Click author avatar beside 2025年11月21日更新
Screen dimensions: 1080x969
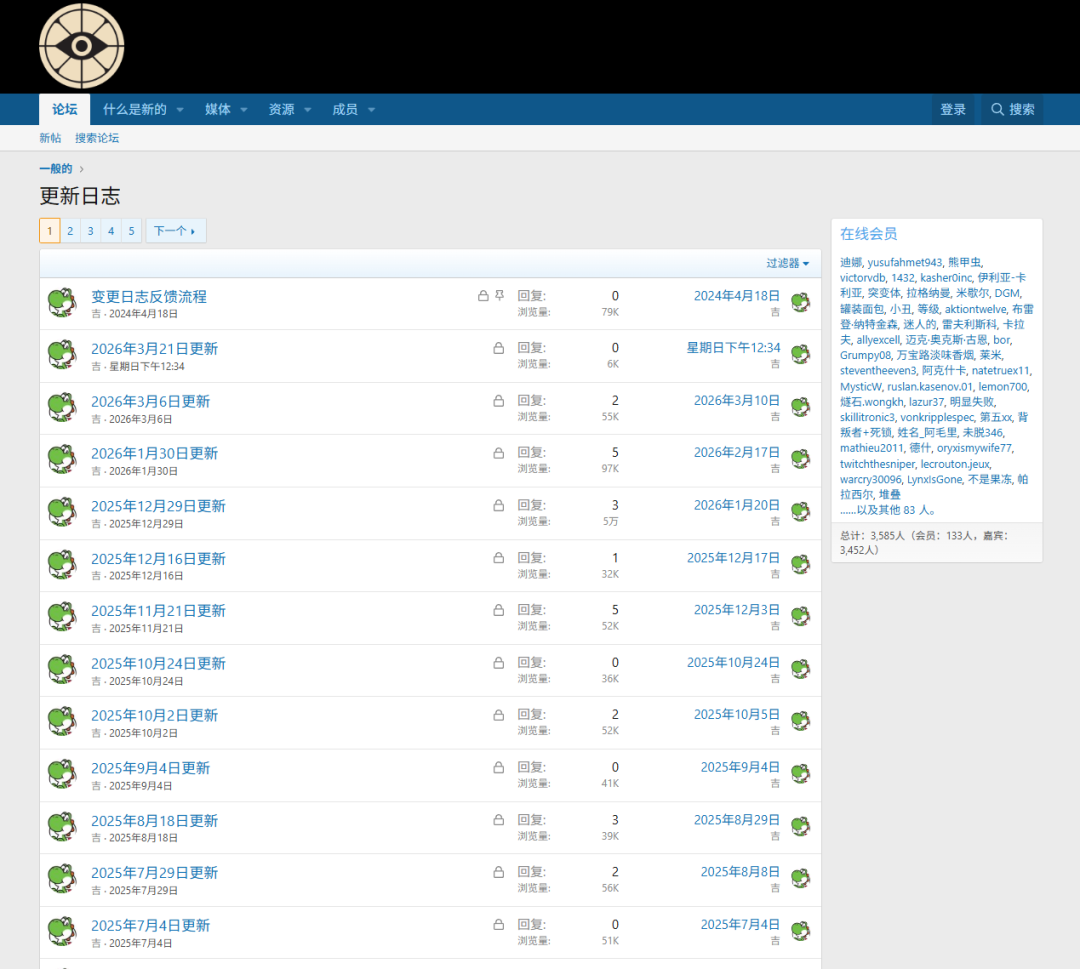(62, 617)
